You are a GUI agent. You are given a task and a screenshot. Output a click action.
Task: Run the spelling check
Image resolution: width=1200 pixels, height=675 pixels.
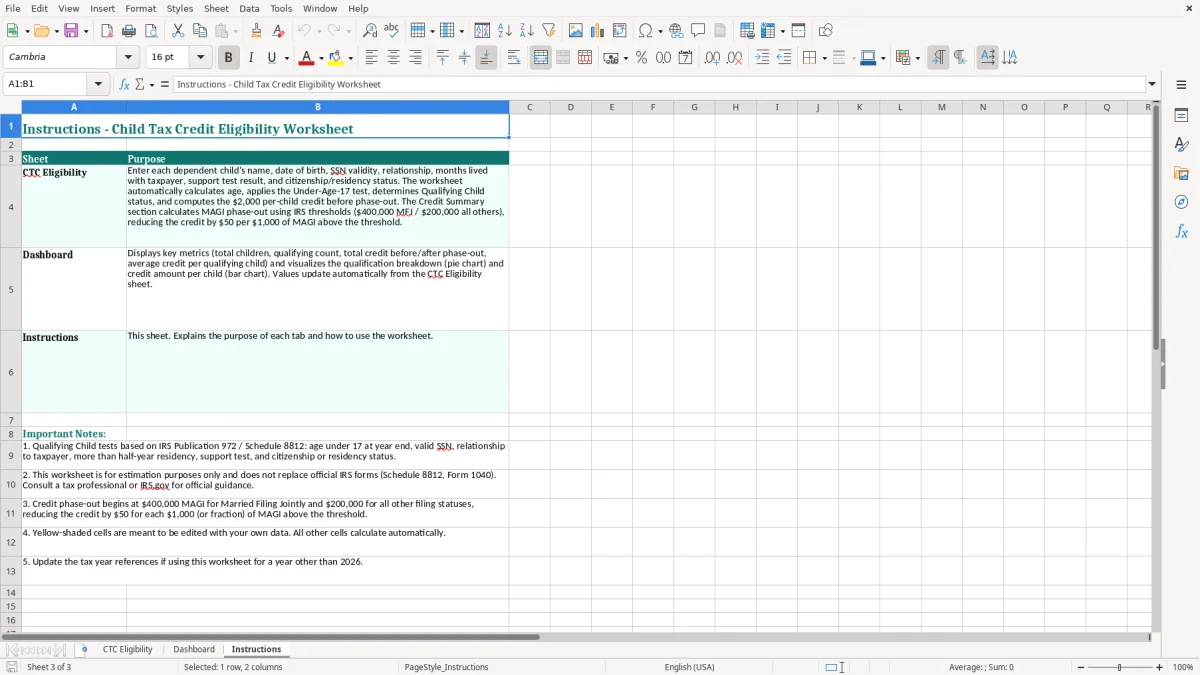[x=392, y=31]
